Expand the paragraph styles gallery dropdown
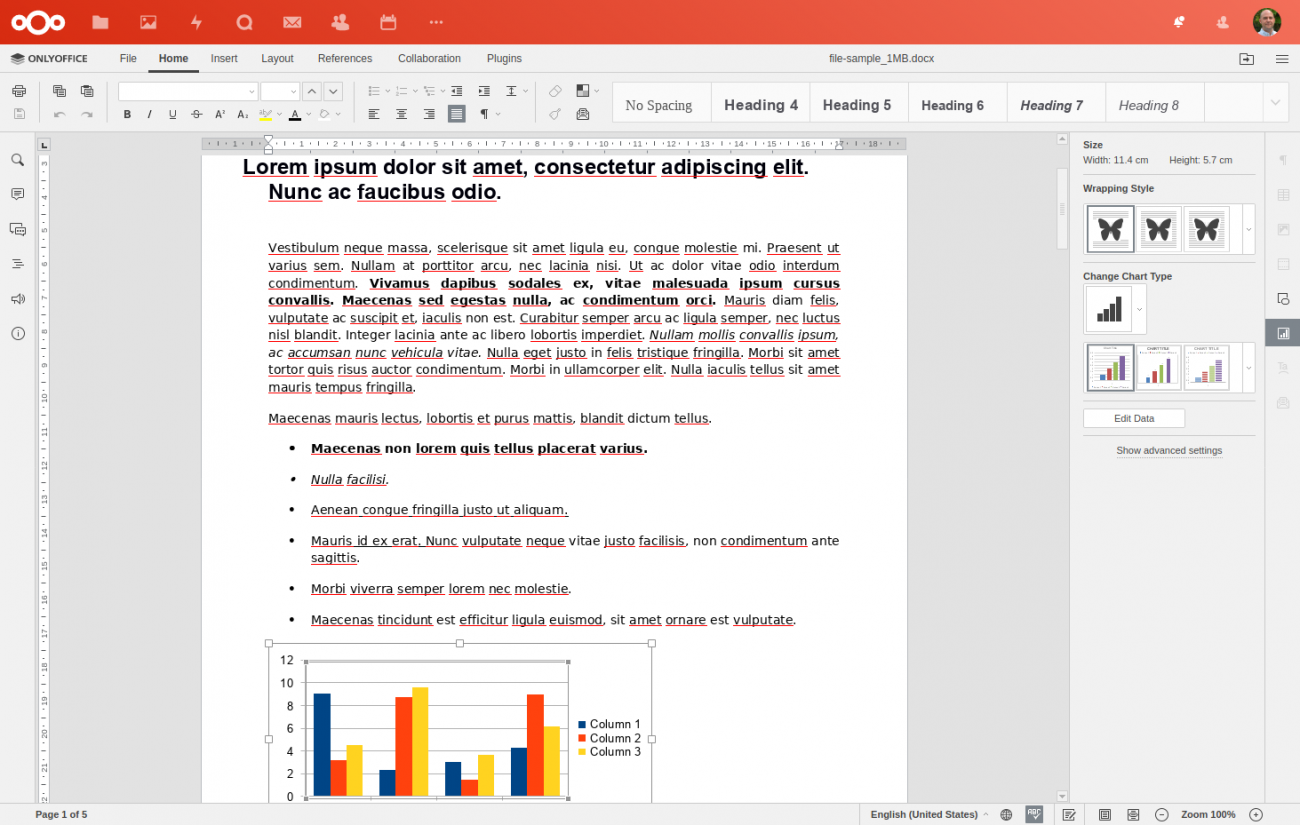1300x825 pixels. point(1275,102)
